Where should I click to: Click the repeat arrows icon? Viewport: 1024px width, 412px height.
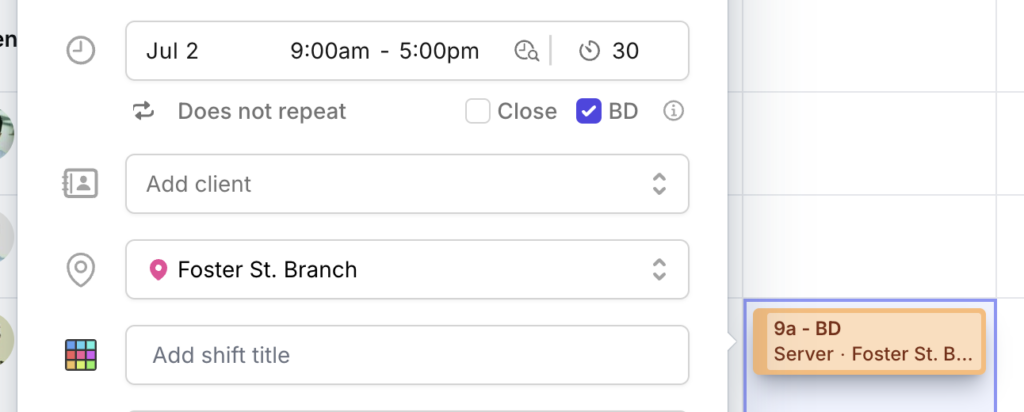(144, 111)
